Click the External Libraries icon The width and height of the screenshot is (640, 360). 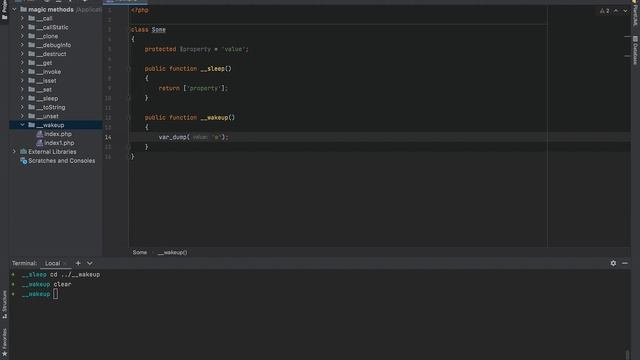(23, 152)
